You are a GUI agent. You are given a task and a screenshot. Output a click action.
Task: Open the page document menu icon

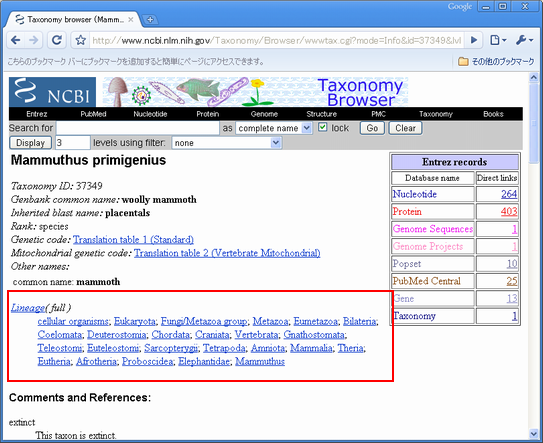pyautogui.click(x=498, y=41)
